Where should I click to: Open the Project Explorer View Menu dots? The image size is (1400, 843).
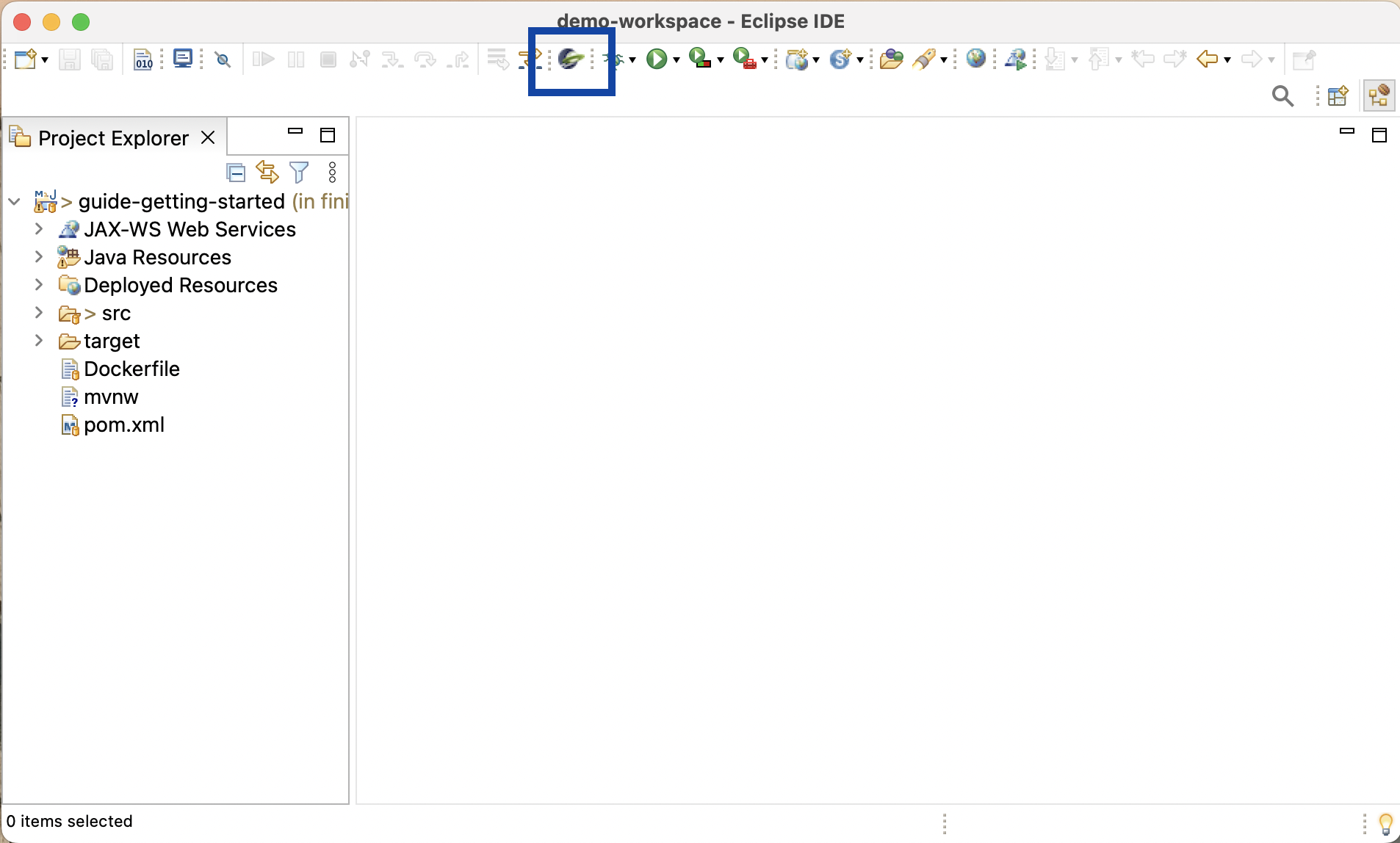coord(332,172)
